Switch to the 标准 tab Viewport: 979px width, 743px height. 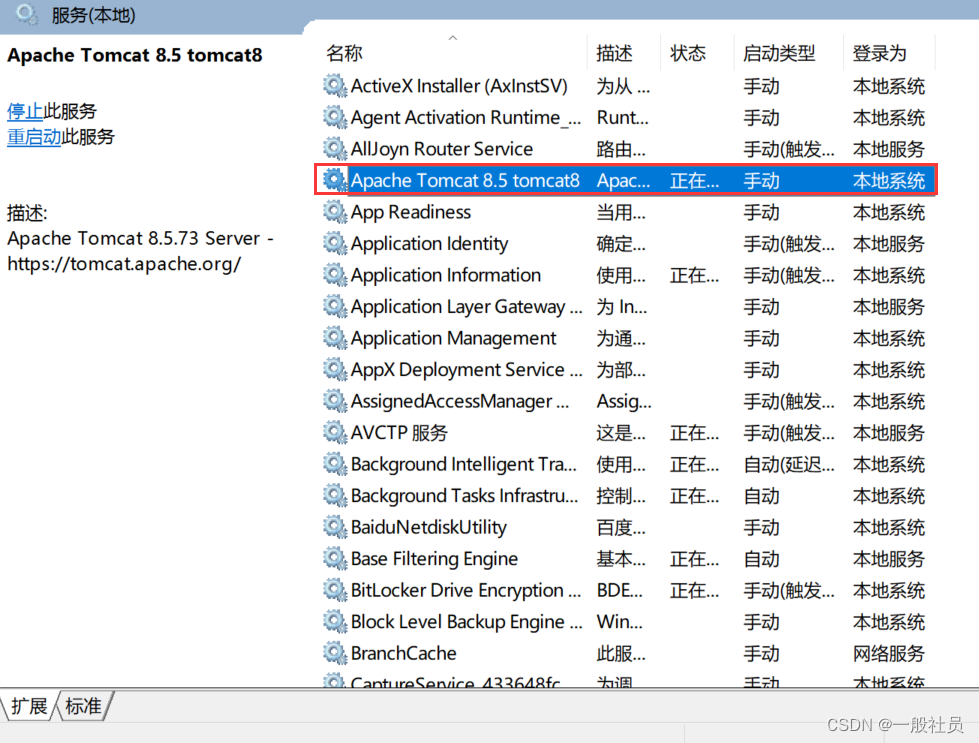83,706
